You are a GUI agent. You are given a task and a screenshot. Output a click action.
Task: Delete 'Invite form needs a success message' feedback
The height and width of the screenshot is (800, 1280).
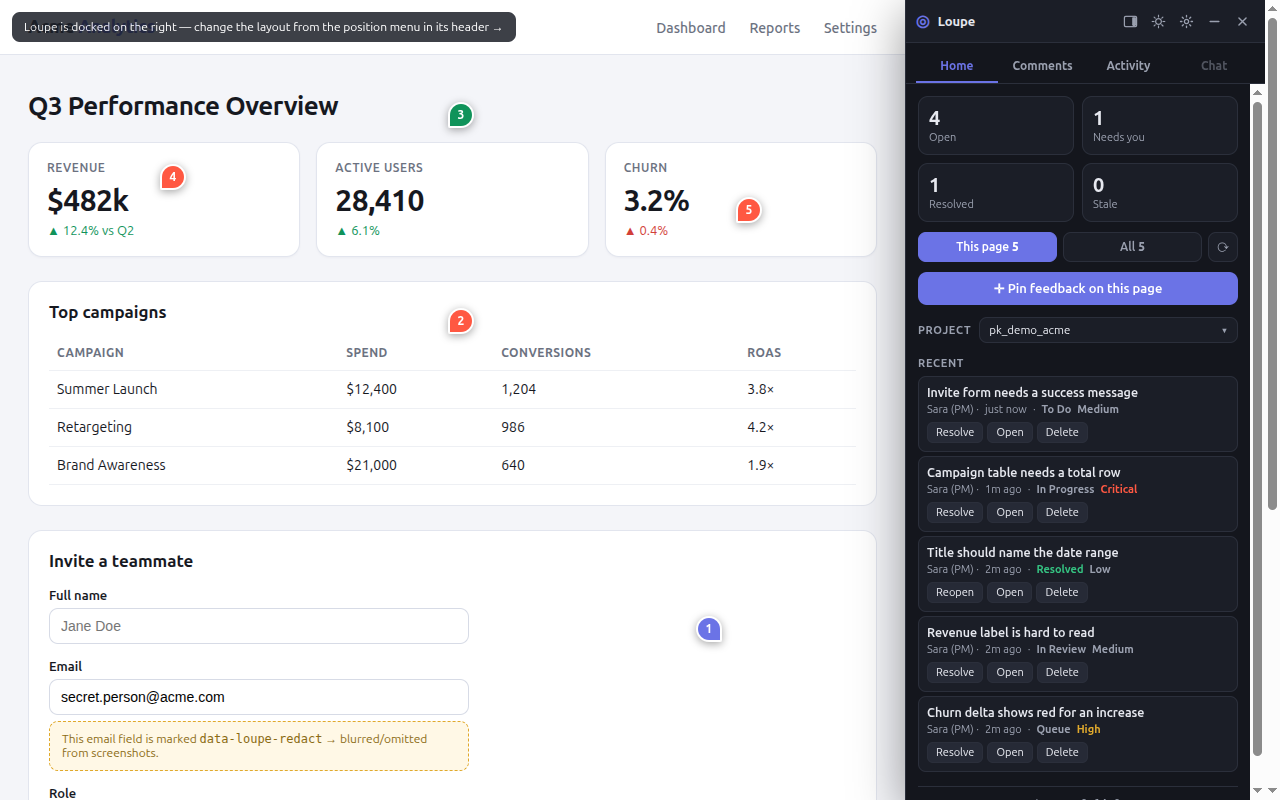pyautogui.click(x=1062, y=432)
